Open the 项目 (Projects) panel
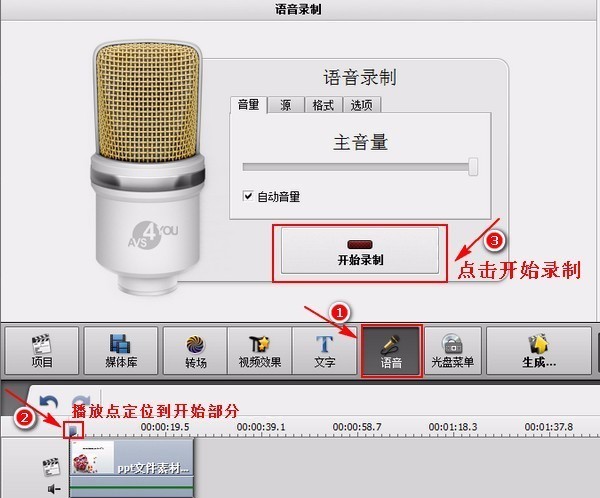 (x=42, y=351)
